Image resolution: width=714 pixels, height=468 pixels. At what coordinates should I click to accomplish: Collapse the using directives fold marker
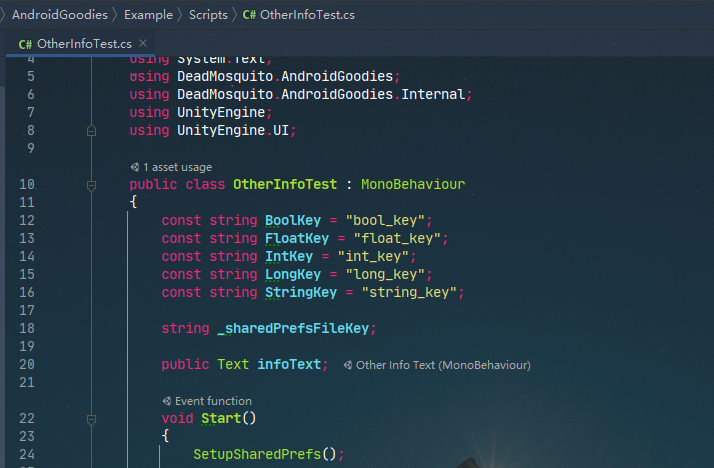click(91, 130)
